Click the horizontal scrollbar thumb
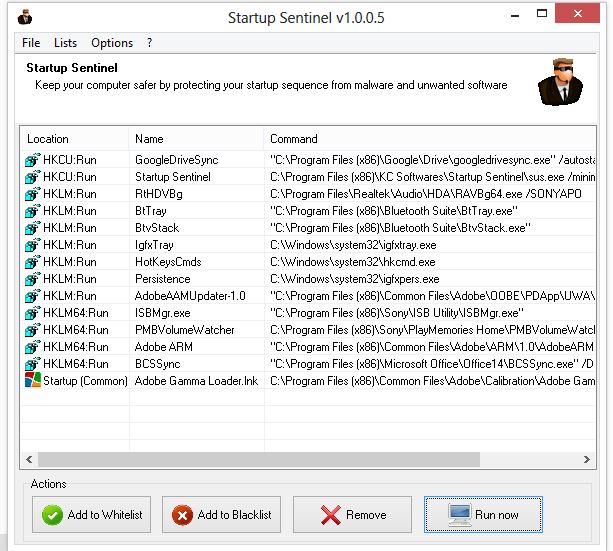 click(259, 459)
